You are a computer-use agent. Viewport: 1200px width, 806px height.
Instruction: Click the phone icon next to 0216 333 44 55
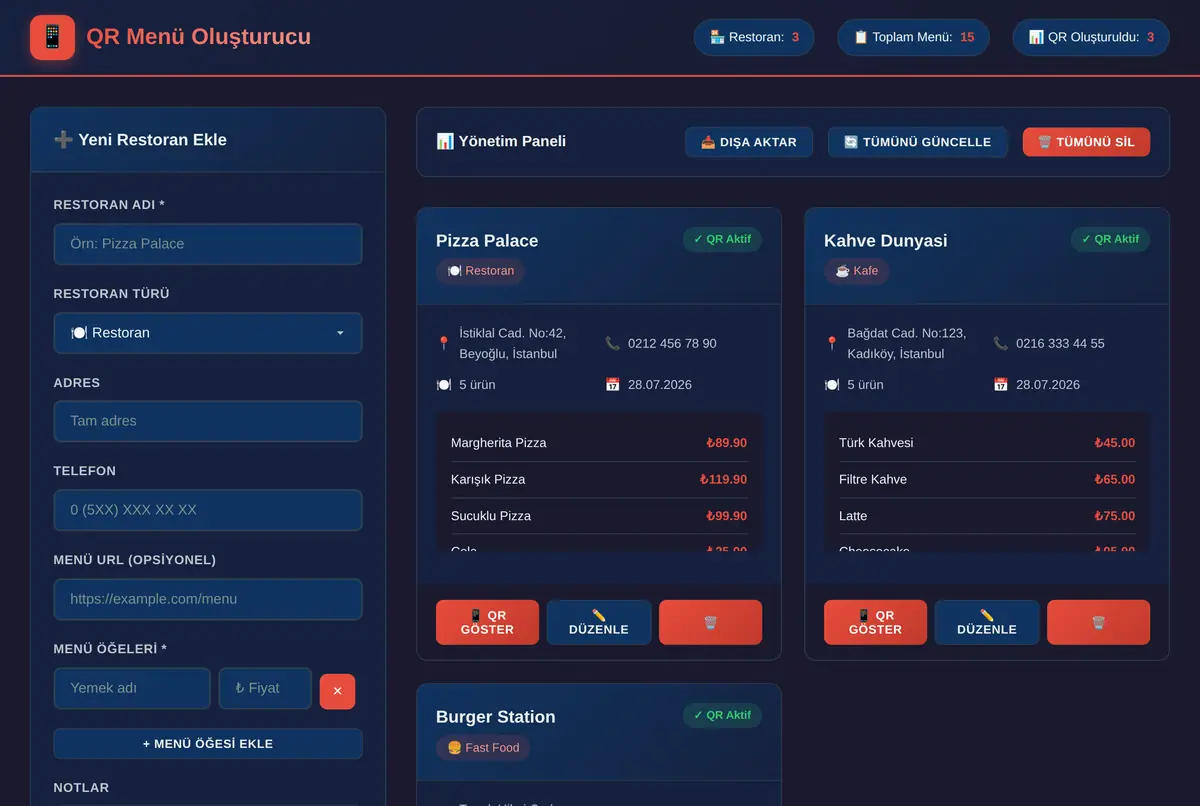click(x=1001, y=343)
